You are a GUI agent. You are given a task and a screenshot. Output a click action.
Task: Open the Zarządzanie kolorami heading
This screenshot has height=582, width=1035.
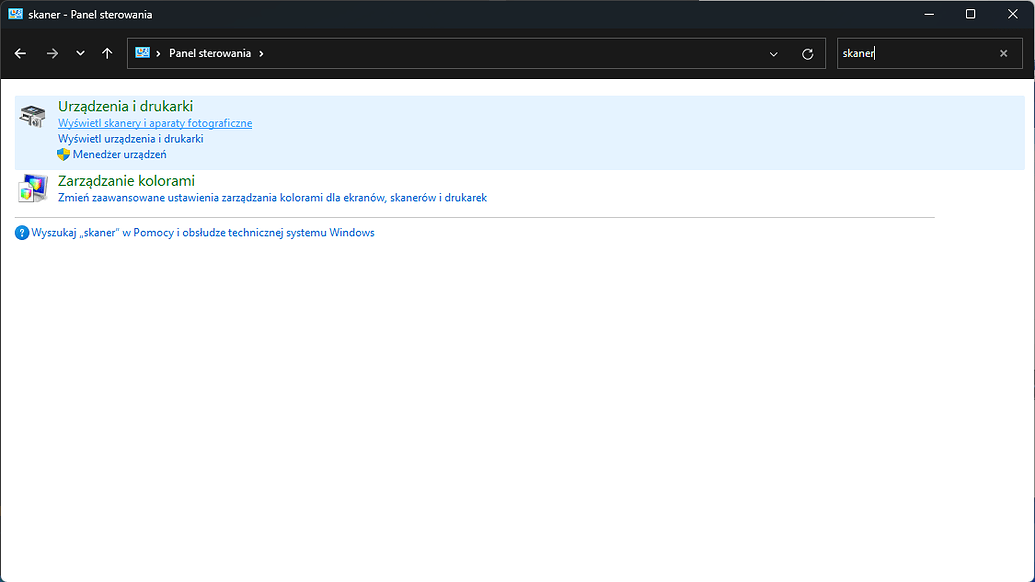(126, 181)
